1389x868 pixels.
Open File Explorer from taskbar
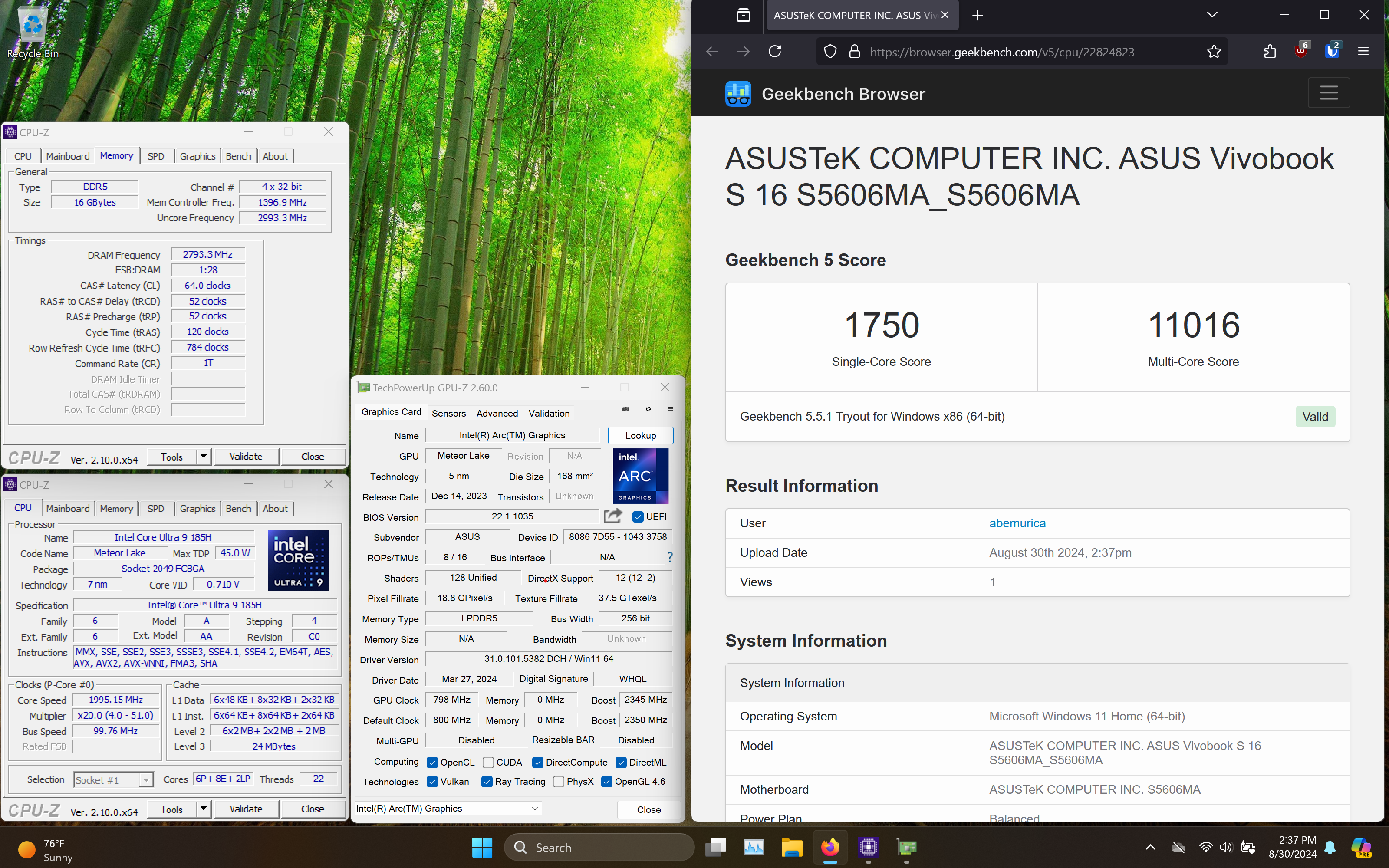point(792,847)
